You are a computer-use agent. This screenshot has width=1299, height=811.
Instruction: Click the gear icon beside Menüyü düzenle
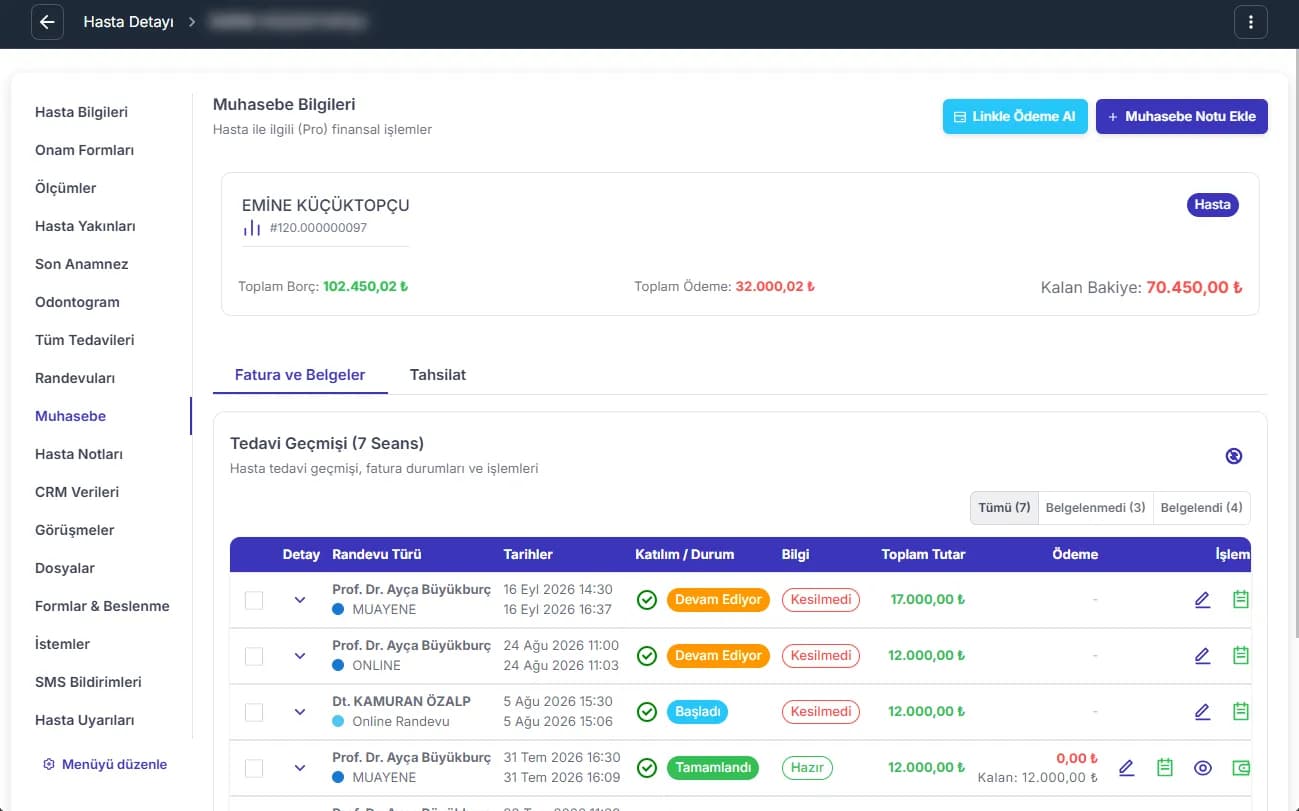[49, 764]
